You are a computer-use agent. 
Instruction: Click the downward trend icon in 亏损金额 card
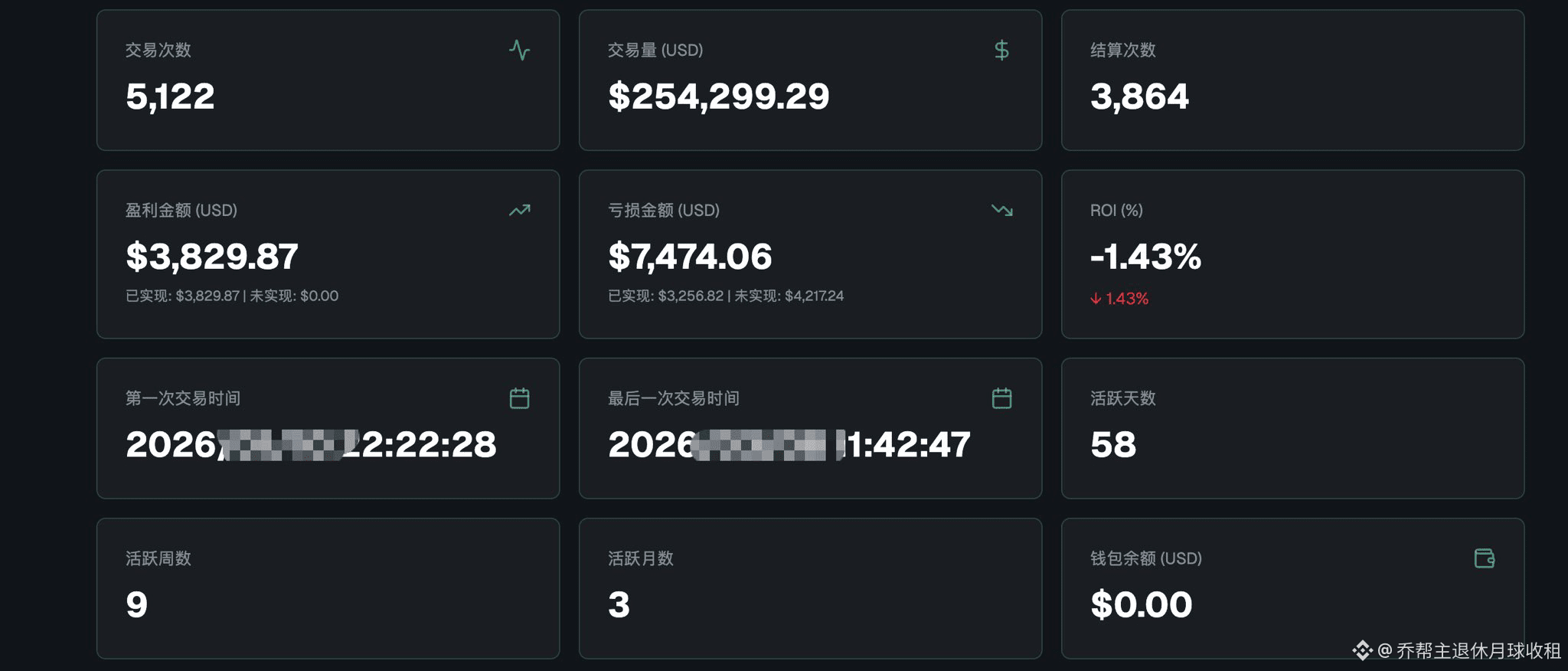tap(1001, 210)
